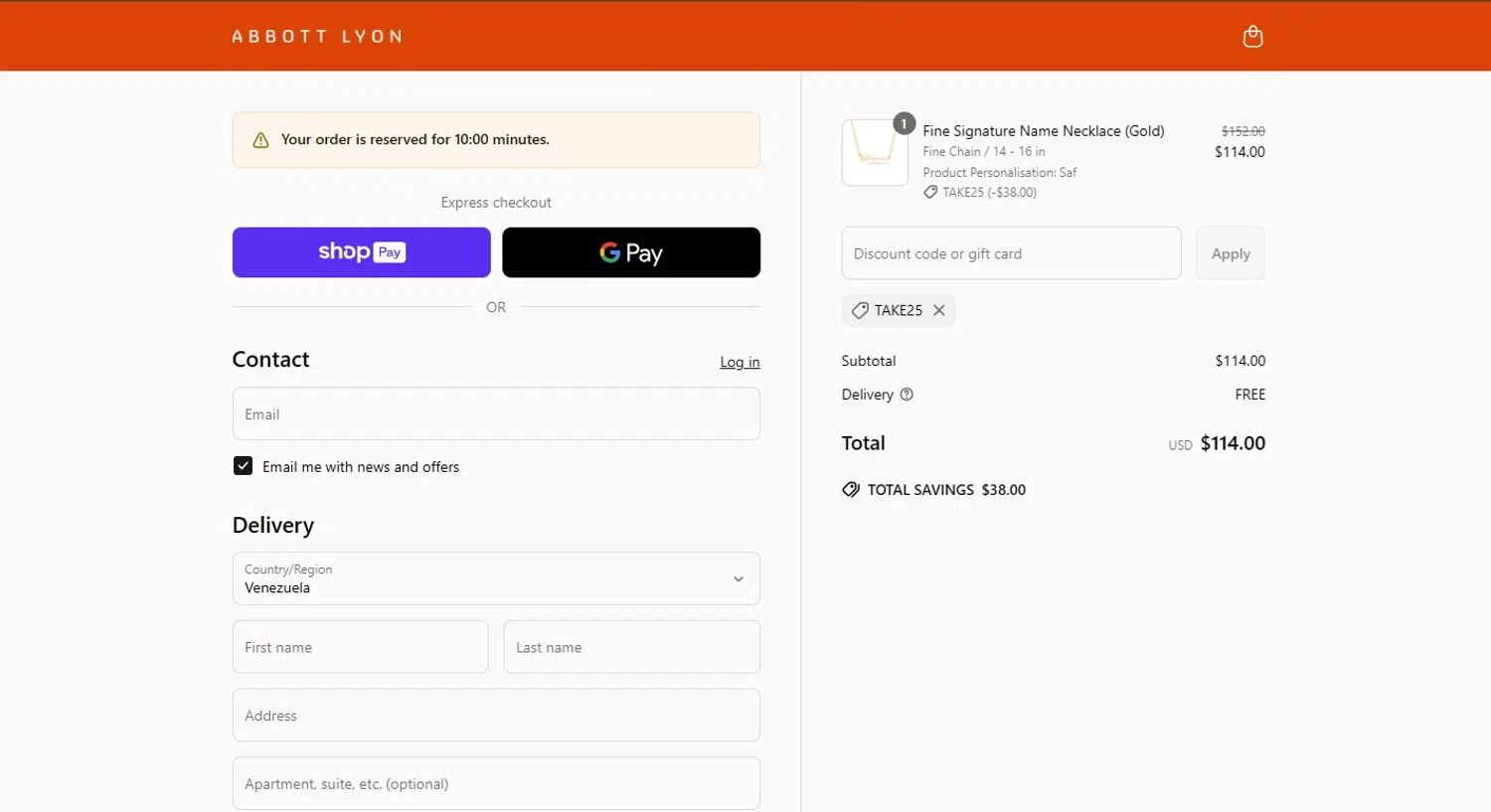Focus the Last name field
The height and width of the screenshot is (812, 1491).
click(631, 647)
